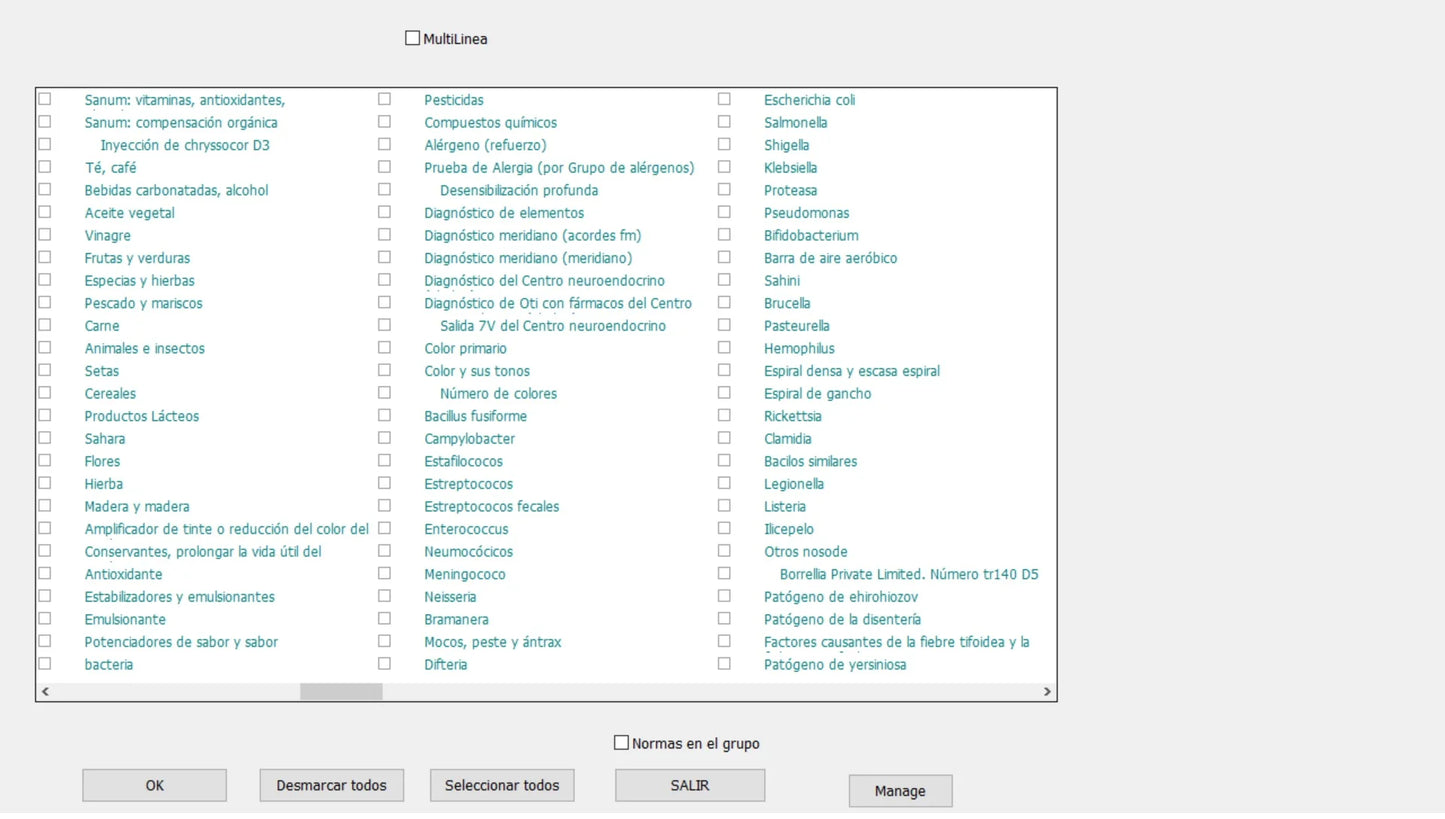The width and height of the screenshot is (1445, 819).
Task: Select the Escherichia coli checkbox
Action: pyautogui.click(x=724, y=99)
